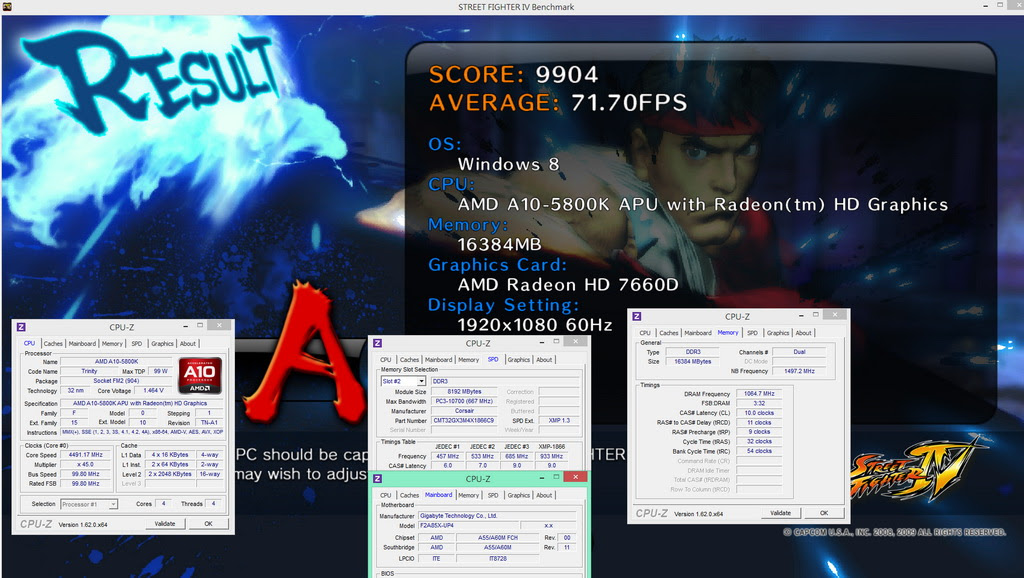
Task: Click the XMP-1866 timings column header
Action: pos(552,447)
